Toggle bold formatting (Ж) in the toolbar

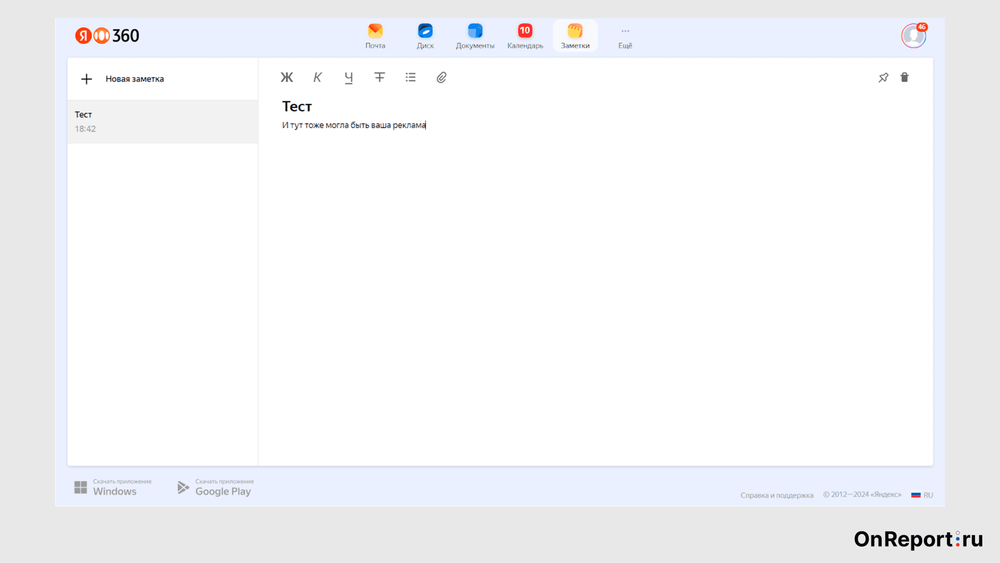pyautogui.click(x=287, y=78)
